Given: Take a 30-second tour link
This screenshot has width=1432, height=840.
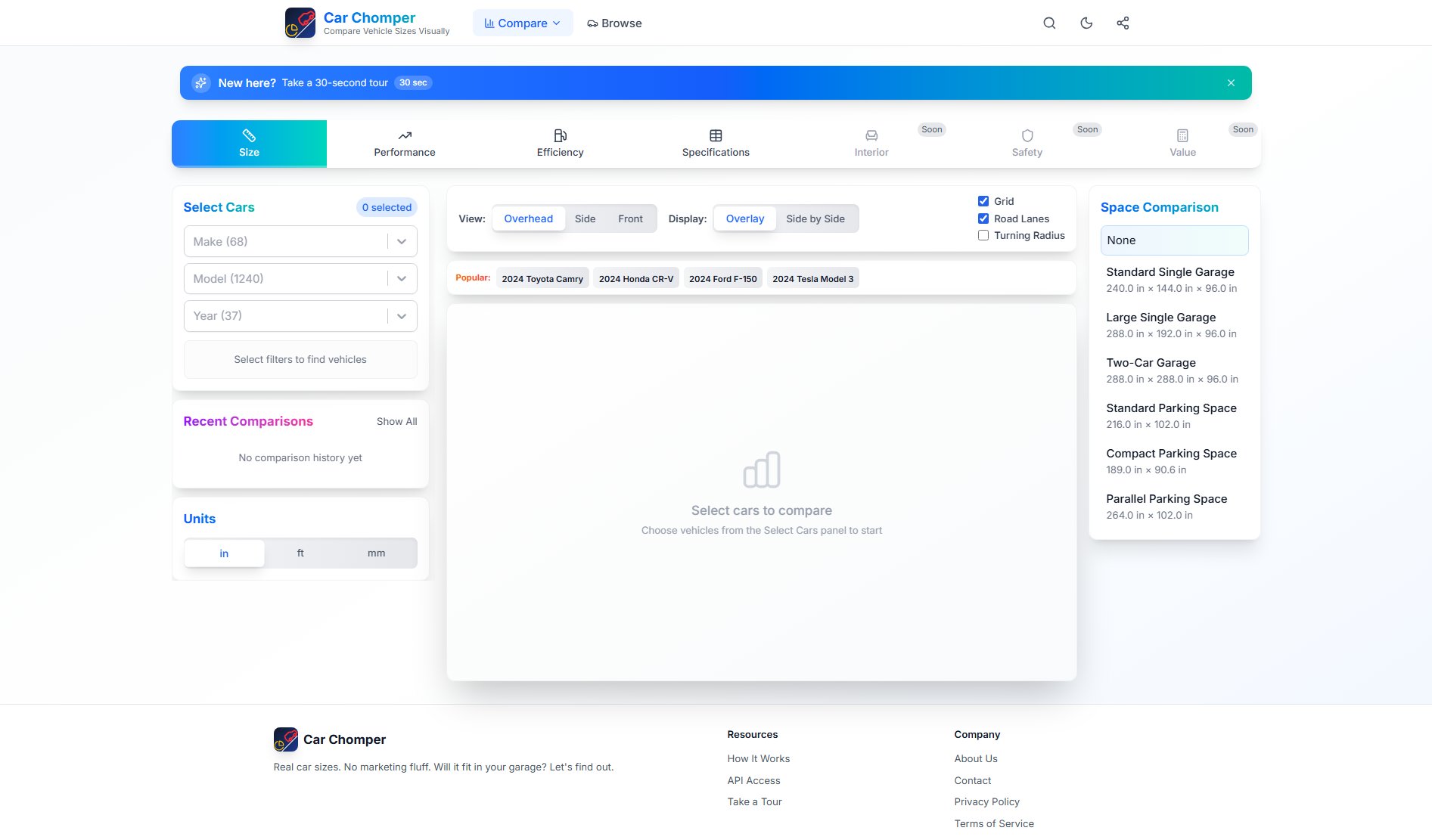Looking at the screenshot, I should point(335,83).
